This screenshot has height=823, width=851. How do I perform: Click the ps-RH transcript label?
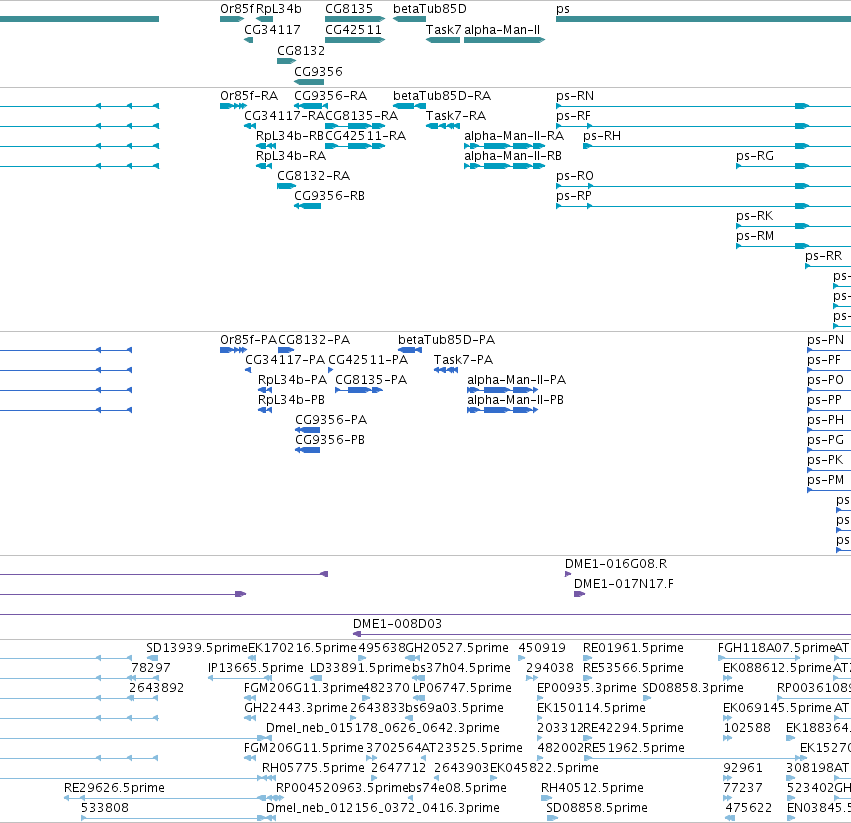click(601, 136)
